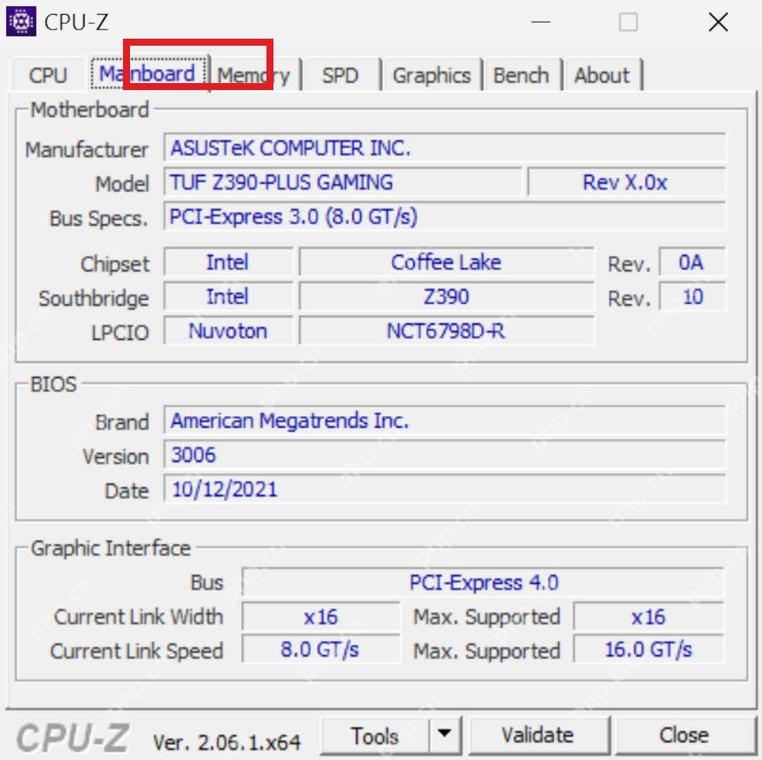Select the Mainboard tab
Image resolution: width=762 pixels, height=760 pixels.
[147, 74]
